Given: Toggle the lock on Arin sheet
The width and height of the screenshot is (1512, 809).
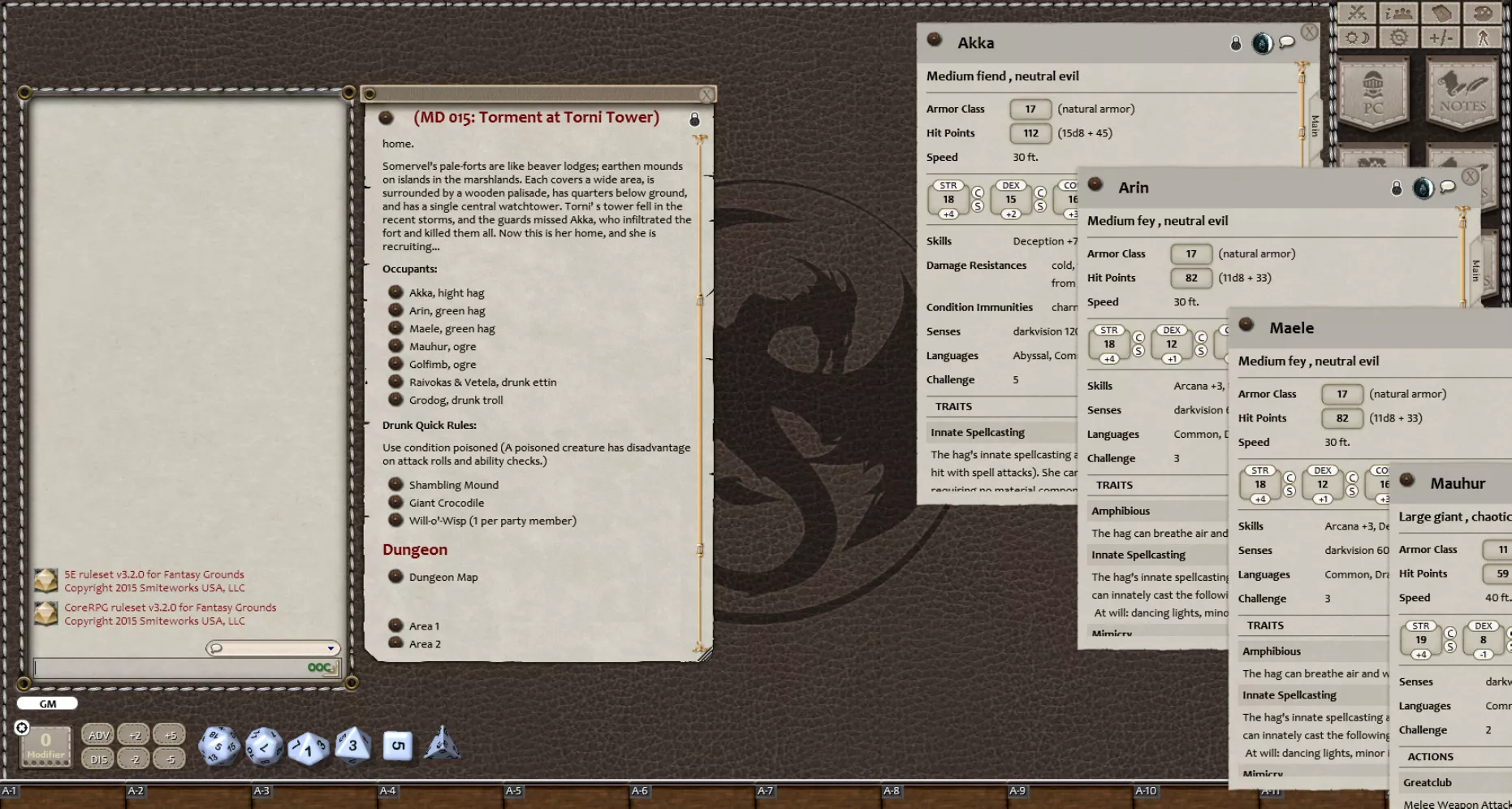Looking at the screenshot, I should click(x=1397, y=188).
